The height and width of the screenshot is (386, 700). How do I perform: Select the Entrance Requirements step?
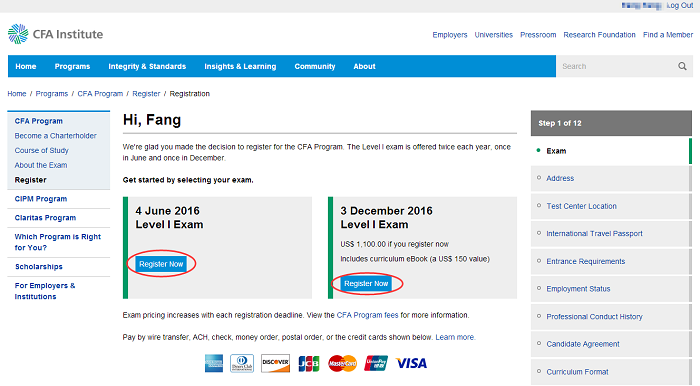tap(611, 261)
